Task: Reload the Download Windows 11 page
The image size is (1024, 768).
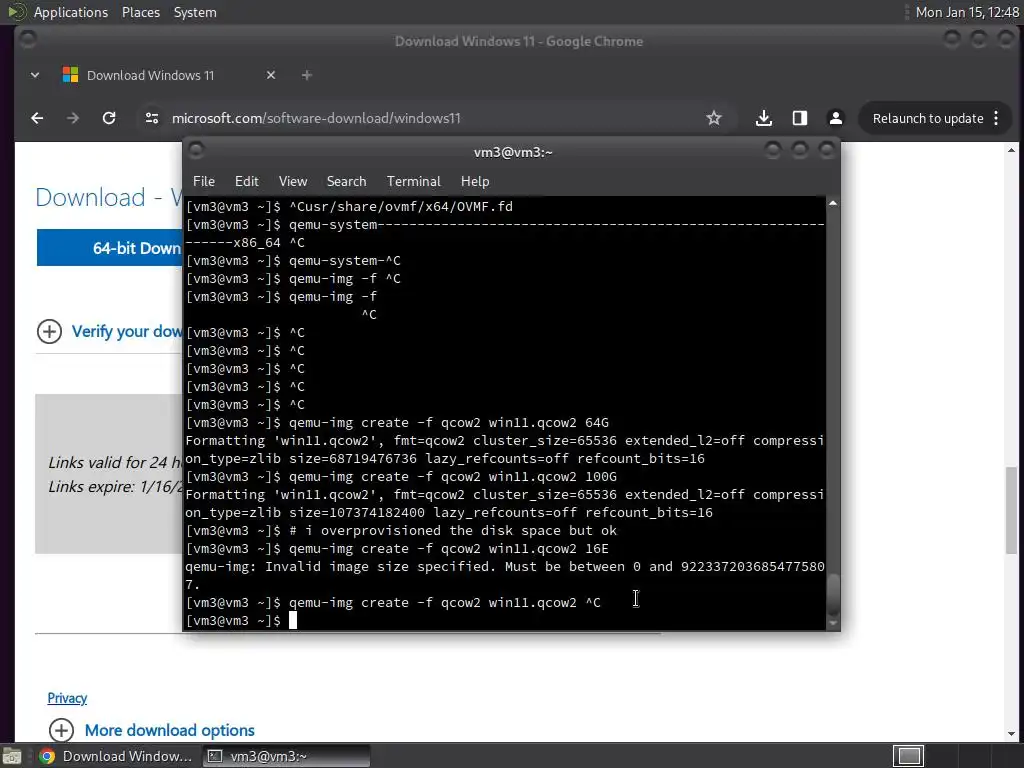Action: coord(109,118)
